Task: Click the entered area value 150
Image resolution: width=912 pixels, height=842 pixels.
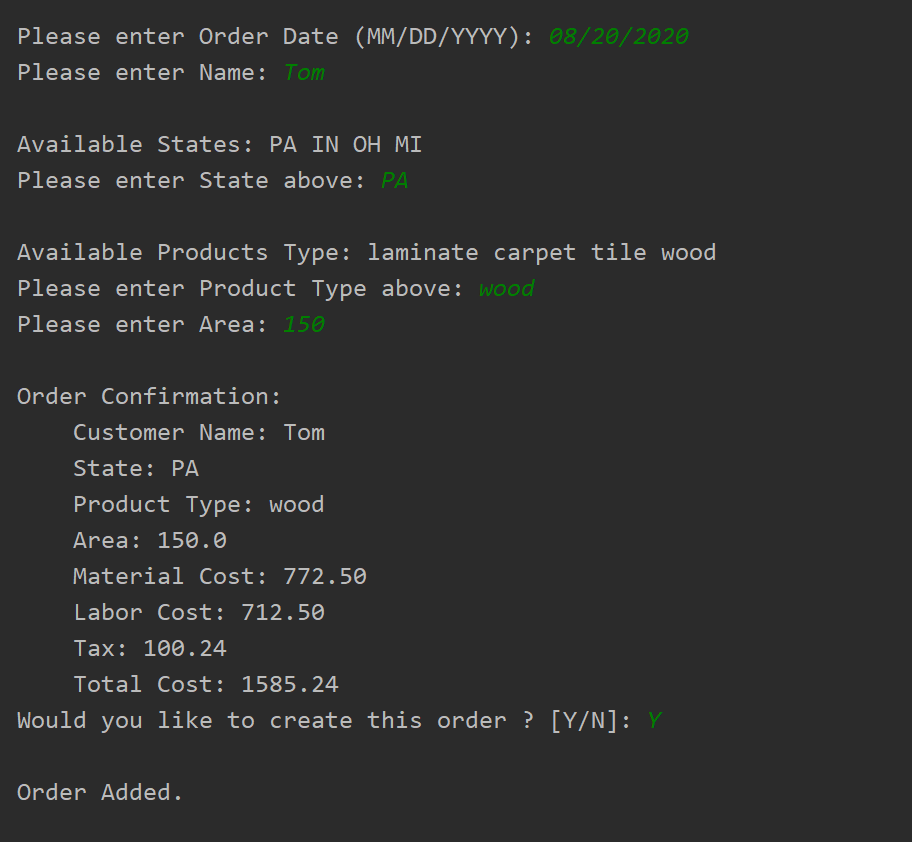Action: pyautogui.click(x=304, y=324)
